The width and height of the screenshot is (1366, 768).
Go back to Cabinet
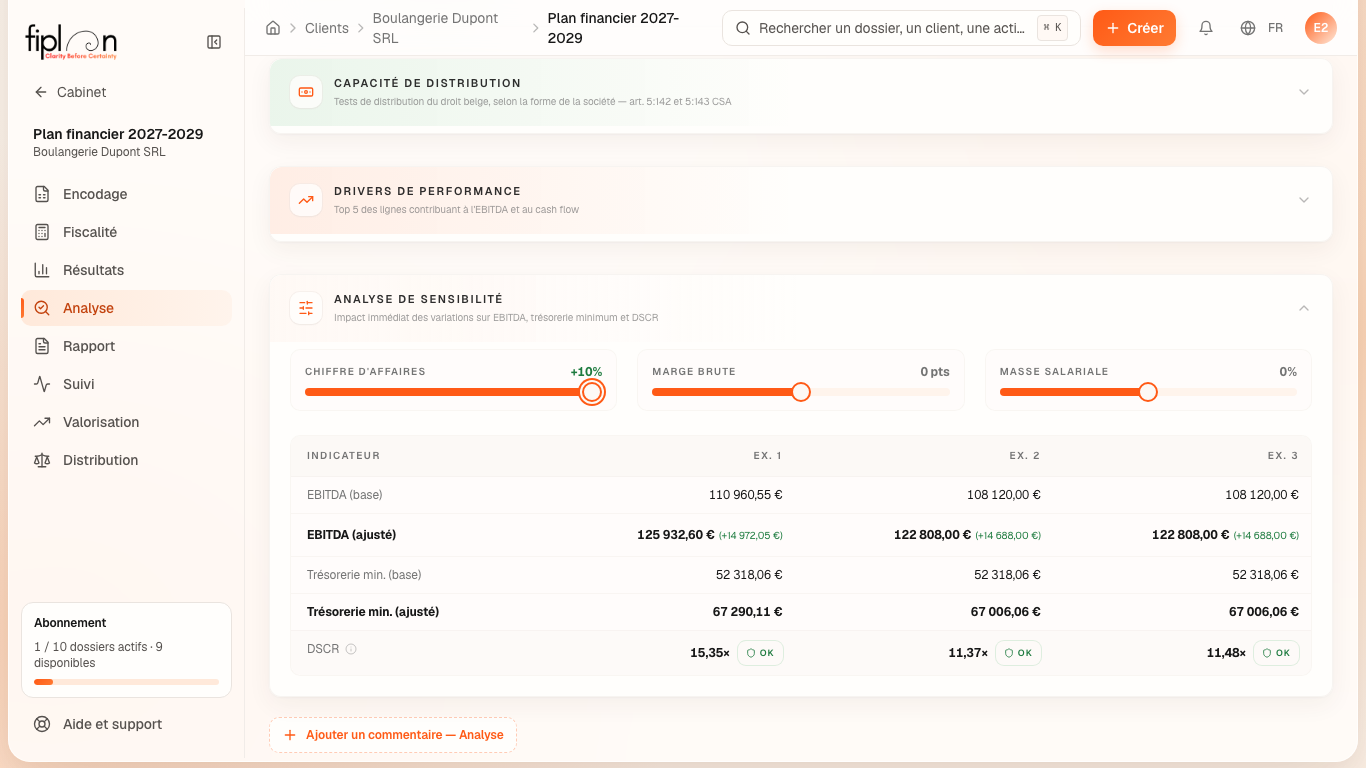[x=70, y=92]
